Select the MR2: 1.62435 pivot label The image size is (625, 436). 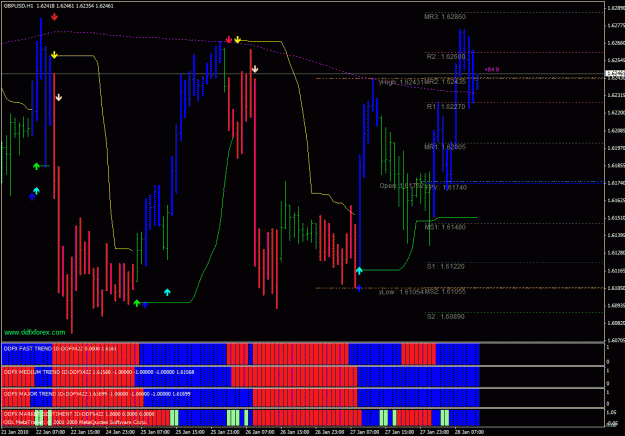(x=444, y=82)
